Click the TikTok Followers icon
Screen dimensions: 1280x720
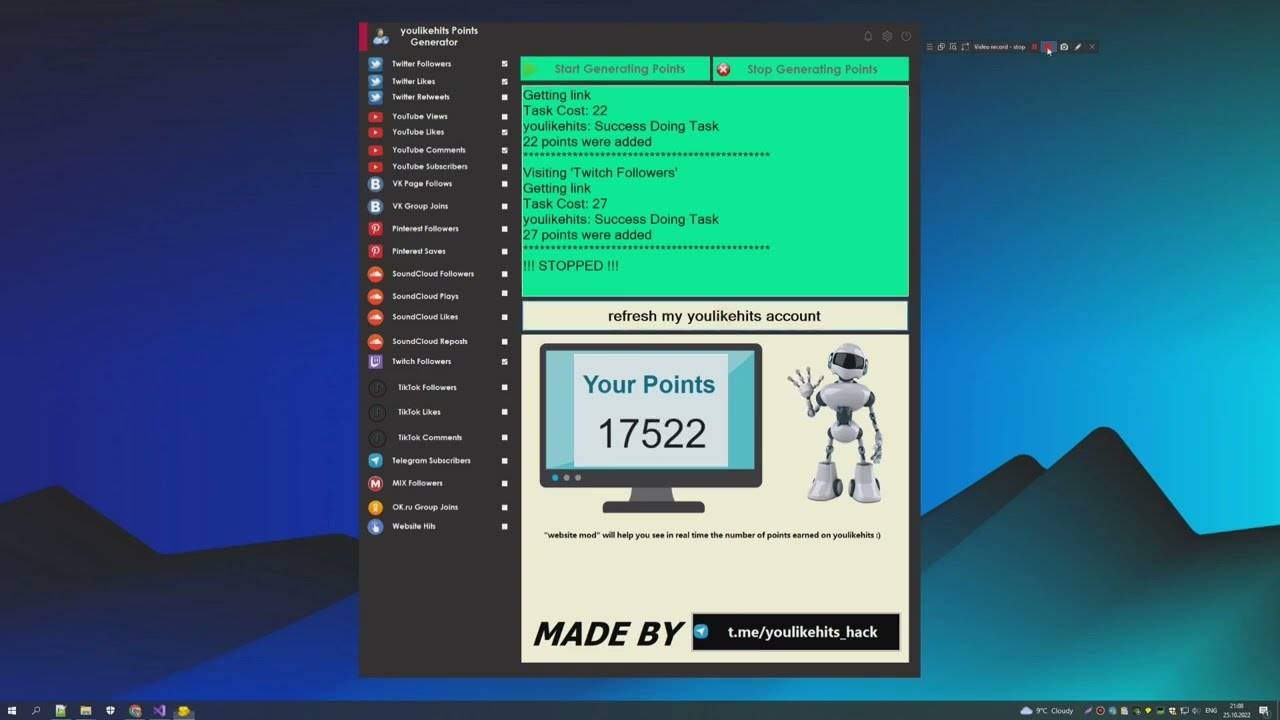(377, 388)
